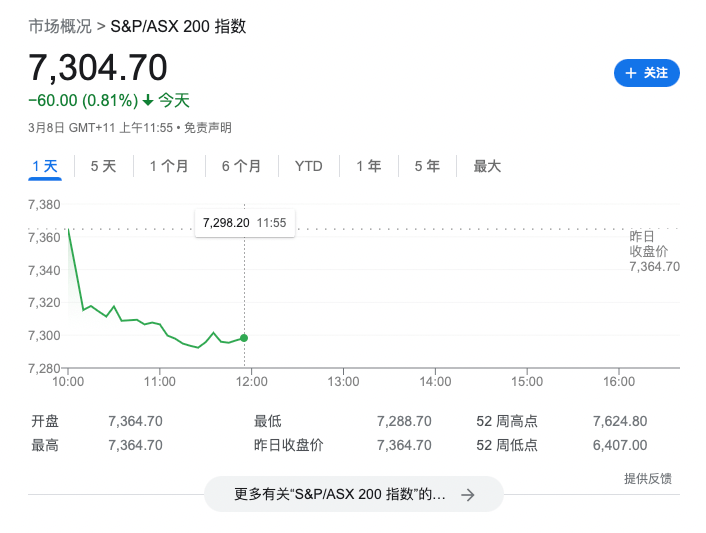Click the 7,298.20 11:55 chart tooltip
The width and height of the screenshot is (706, 533).
244,222
